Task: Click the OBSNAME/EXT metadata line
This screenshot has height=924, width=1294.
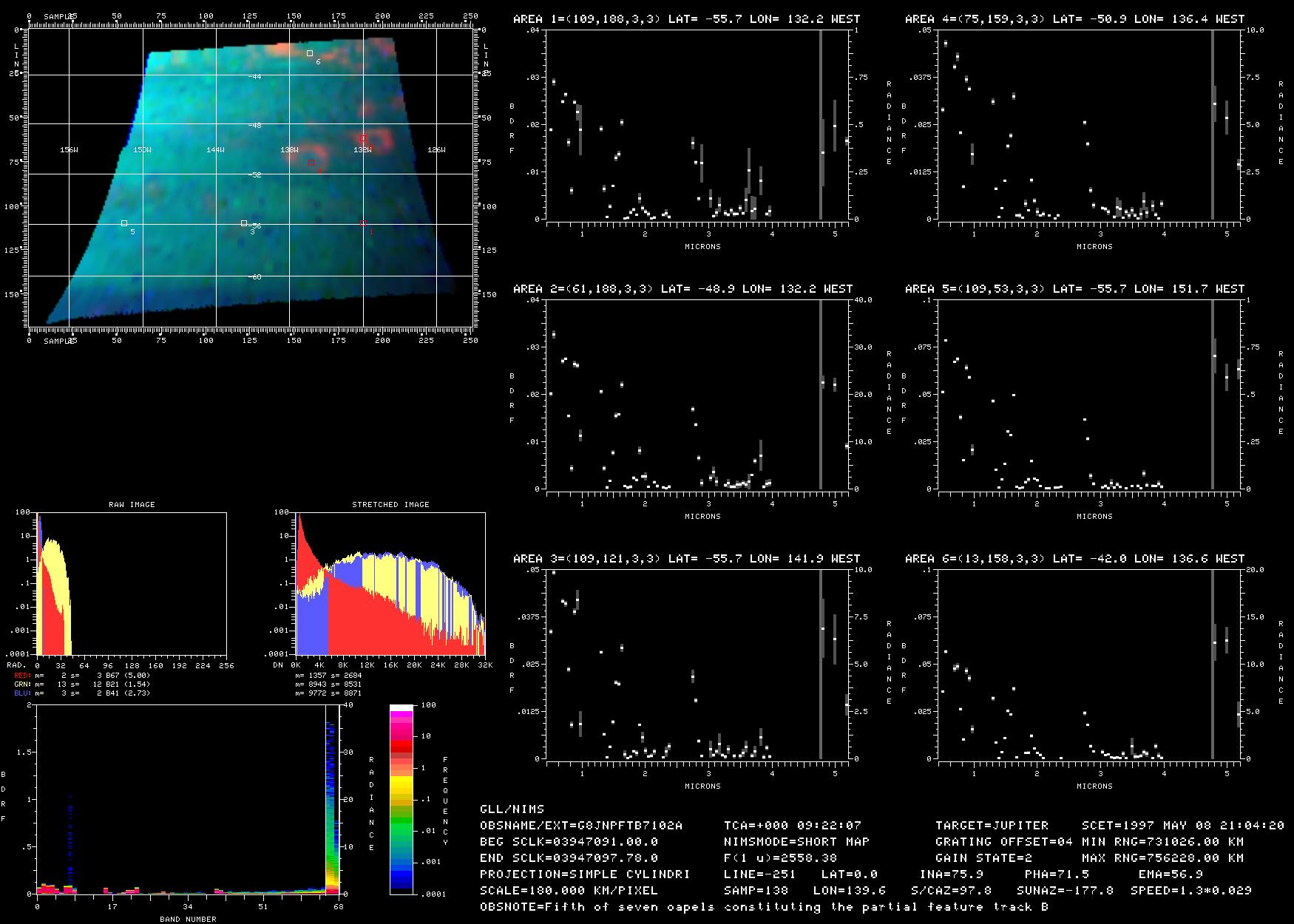Action: click(x=581, y=826)
